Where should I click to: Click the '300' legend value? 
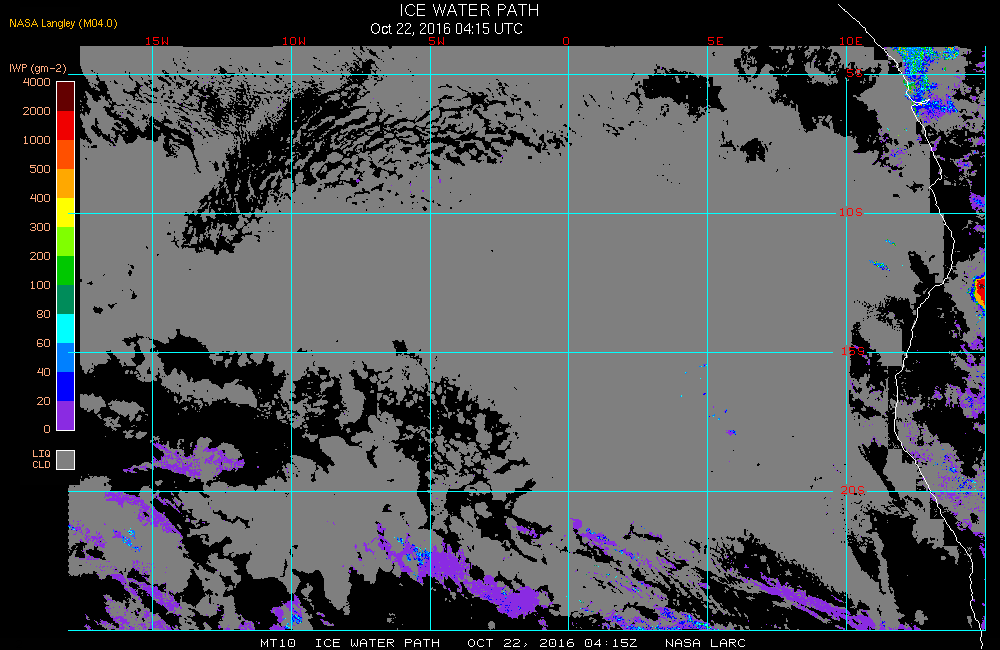[40, 227]
